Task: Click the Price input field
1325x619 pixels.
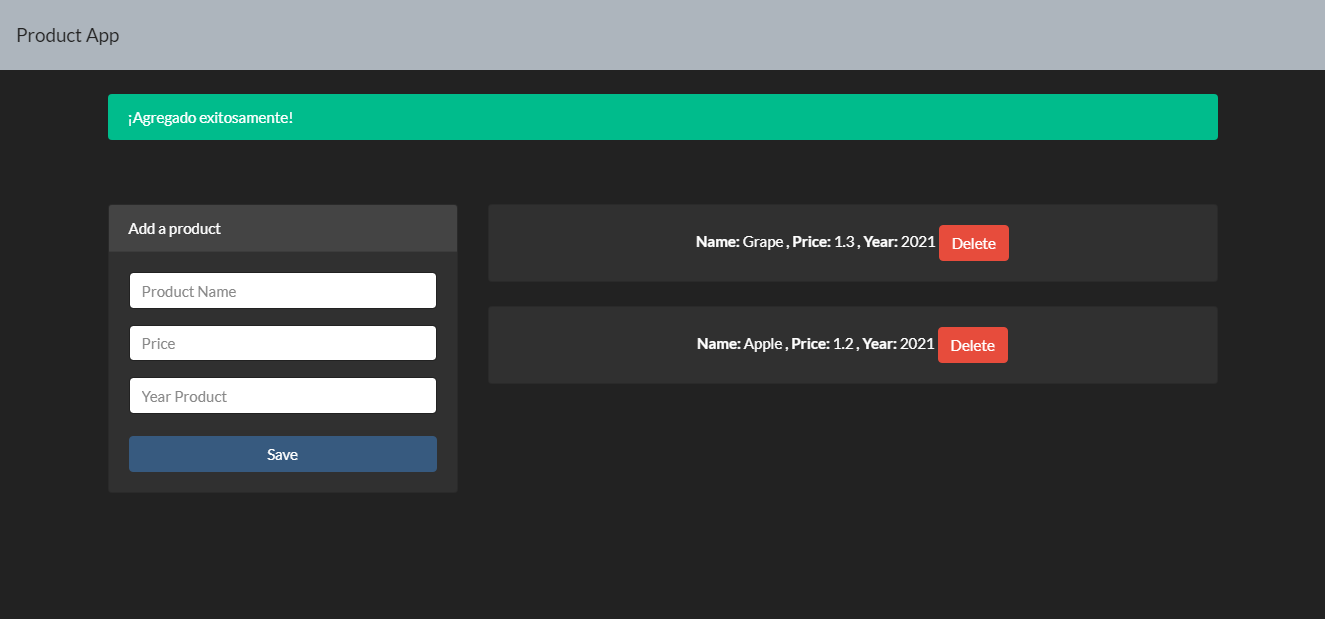Action: tap(282, 343)
